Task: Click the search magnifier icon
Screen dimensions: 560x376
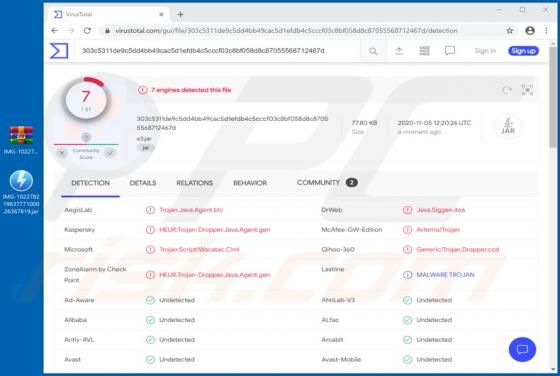Action: click(373, 51)
